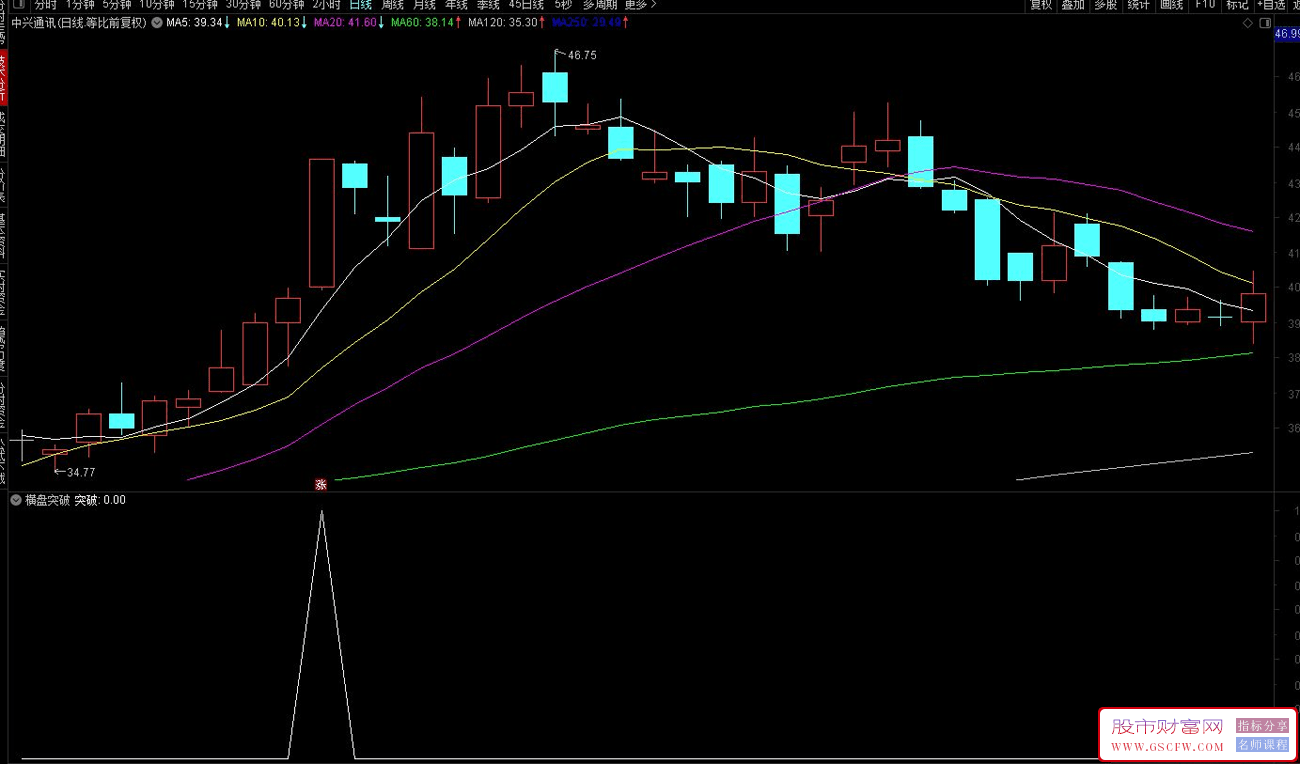The image size is (1300, 764).
Task: Select the 45日线 period tab
Action: pos(526,5)
